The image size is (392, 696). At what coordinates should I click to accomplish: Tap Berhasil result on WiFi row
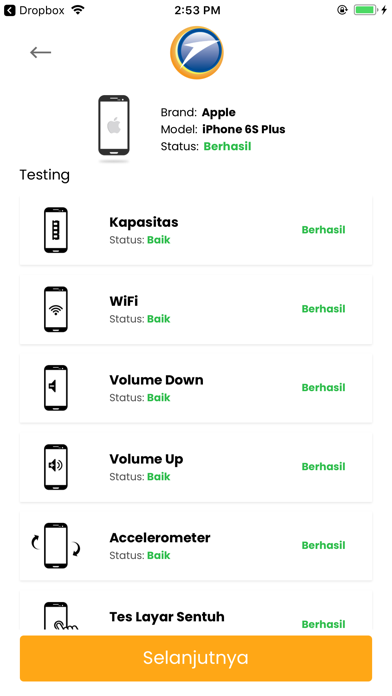(323, 308)
